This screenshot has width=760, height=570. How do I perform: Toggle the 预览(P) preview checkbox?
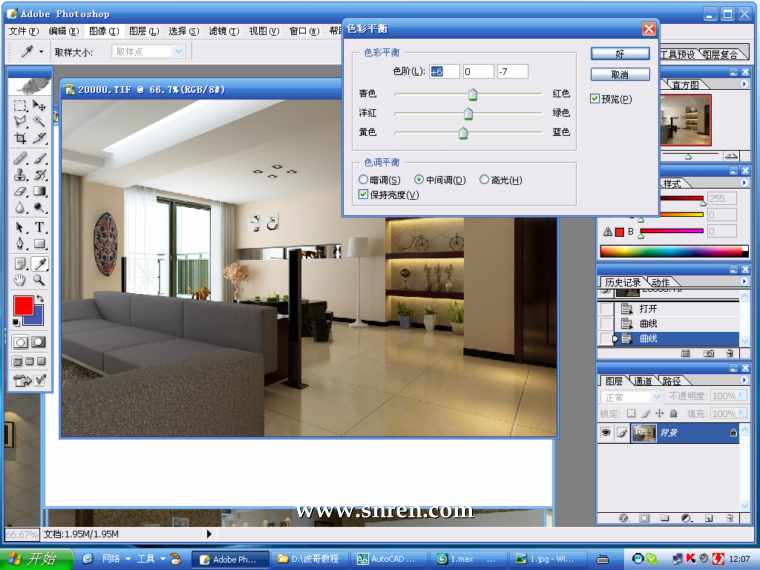click(595, 99)
